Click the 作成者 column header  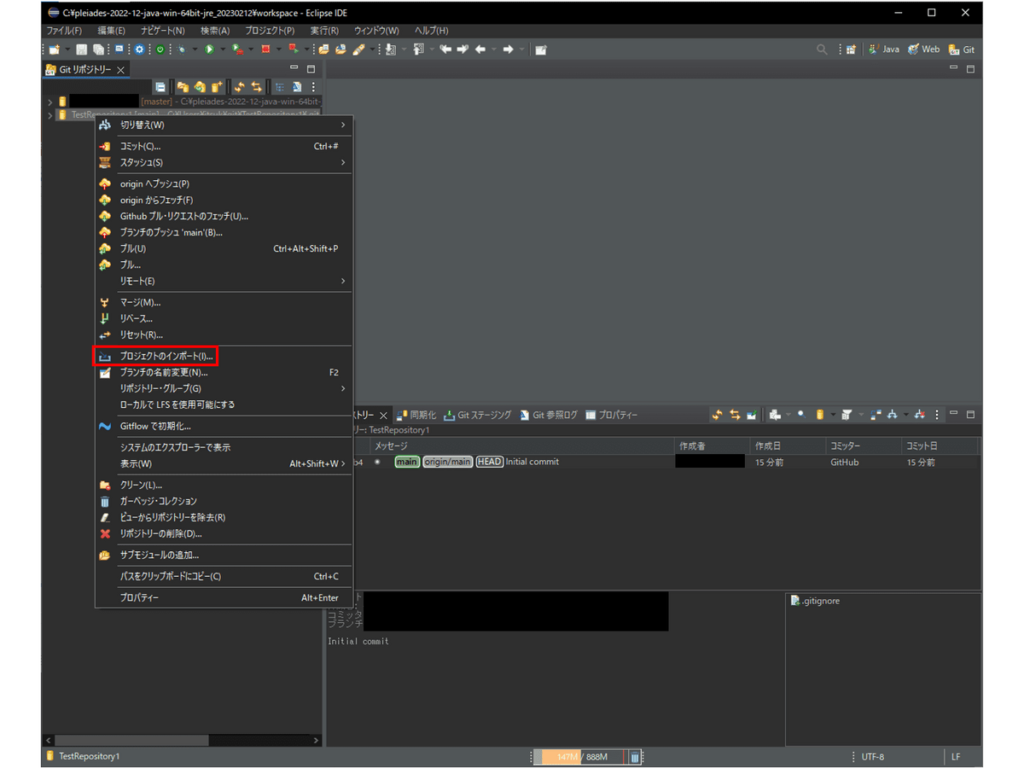coord(712,446)
